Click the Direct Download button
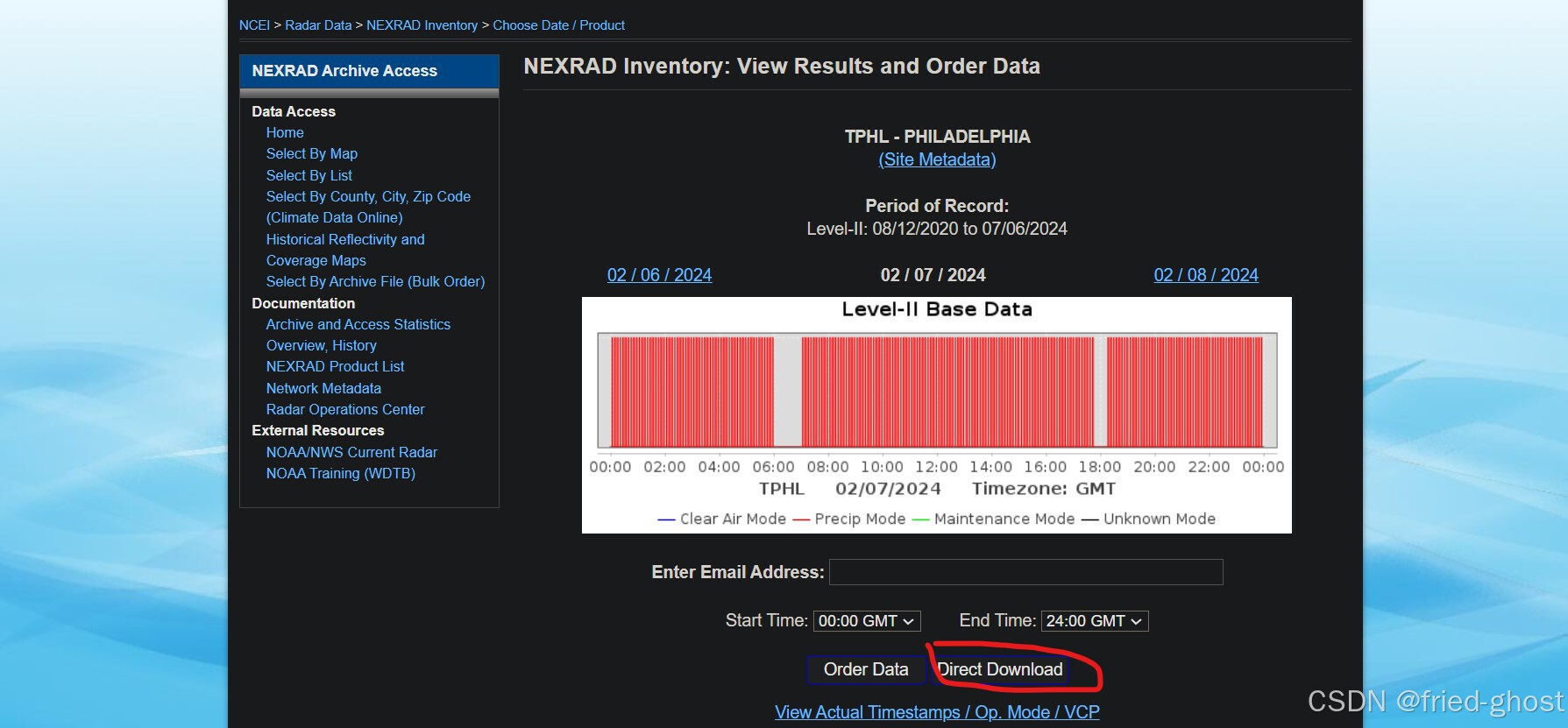Image resolution: width=1568 pixels, height=728 pixels. tap(1000, 669)
